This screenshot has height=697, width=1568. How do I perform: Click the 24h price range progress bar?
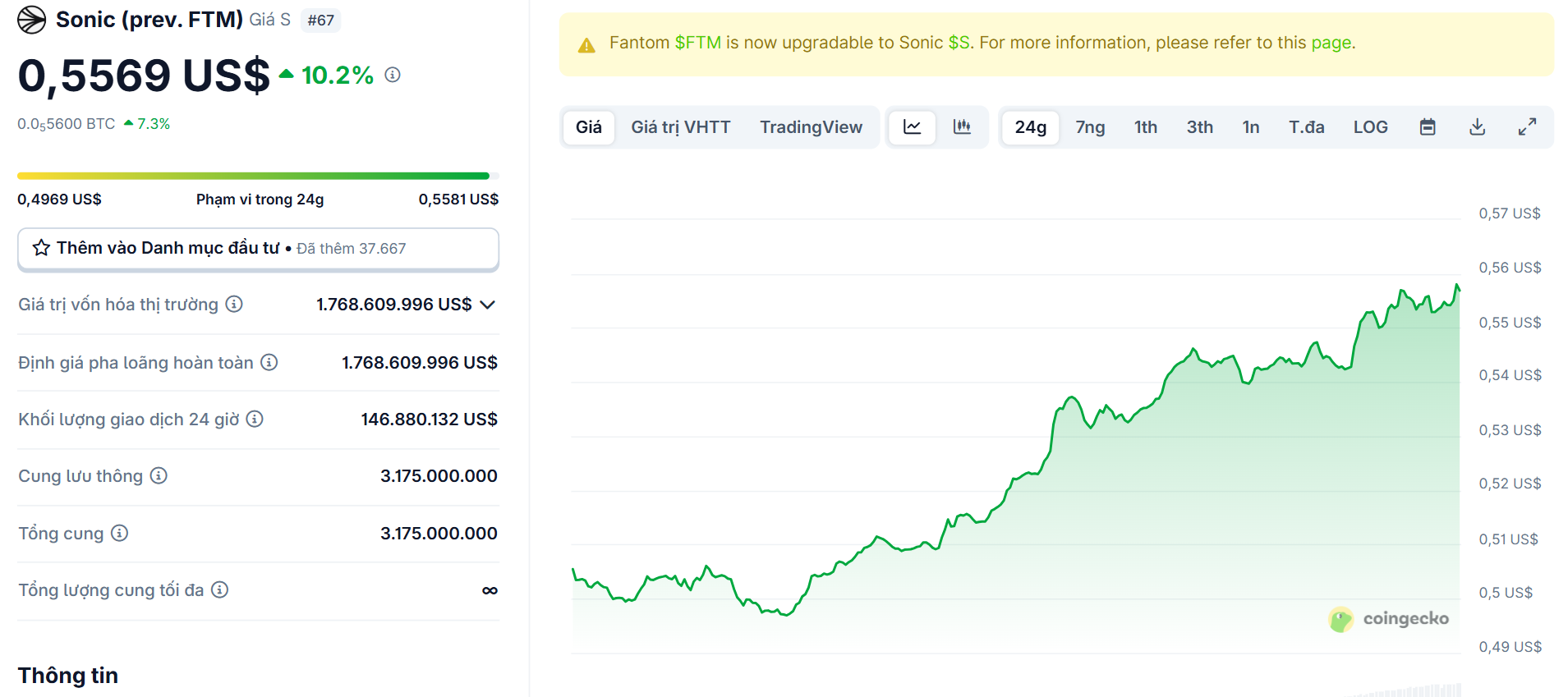pyautogui.click(x=258, y=176)
